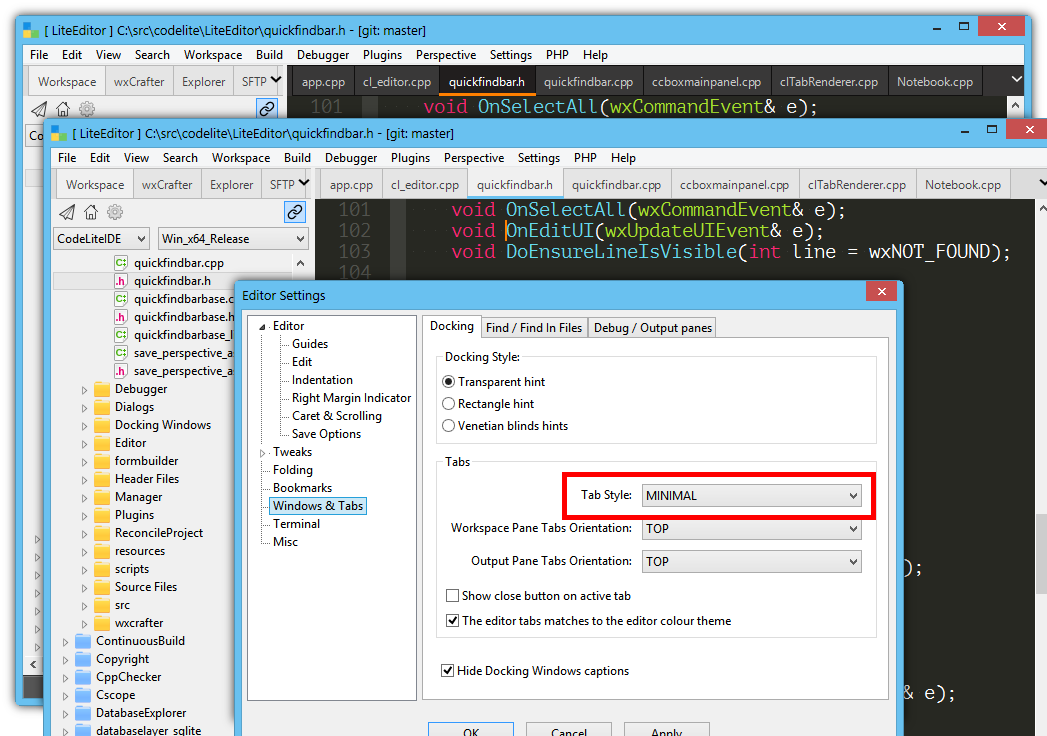Expand the Tweaks node in settings tree
Viewport: 1047px width, 736px height.
pos(262,453)
